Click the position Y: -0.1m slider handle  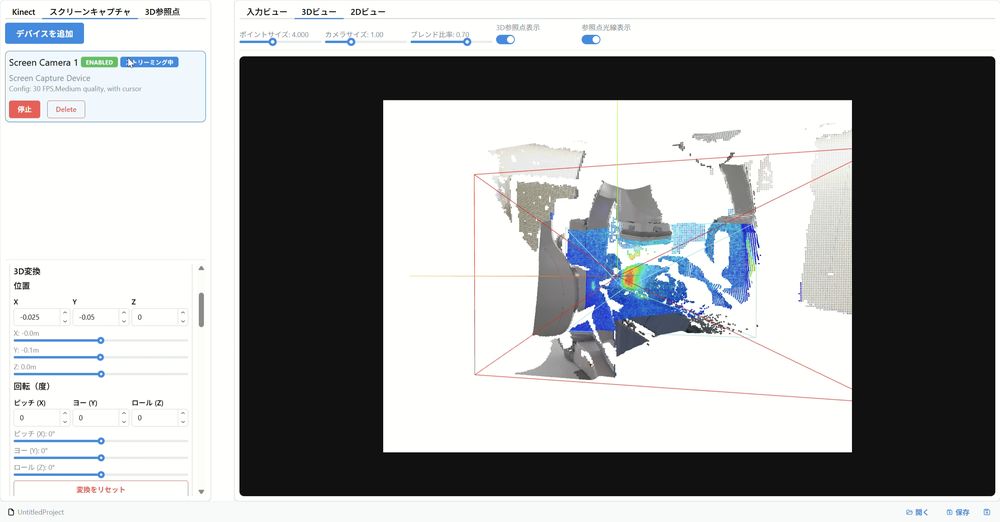(101, 357)
